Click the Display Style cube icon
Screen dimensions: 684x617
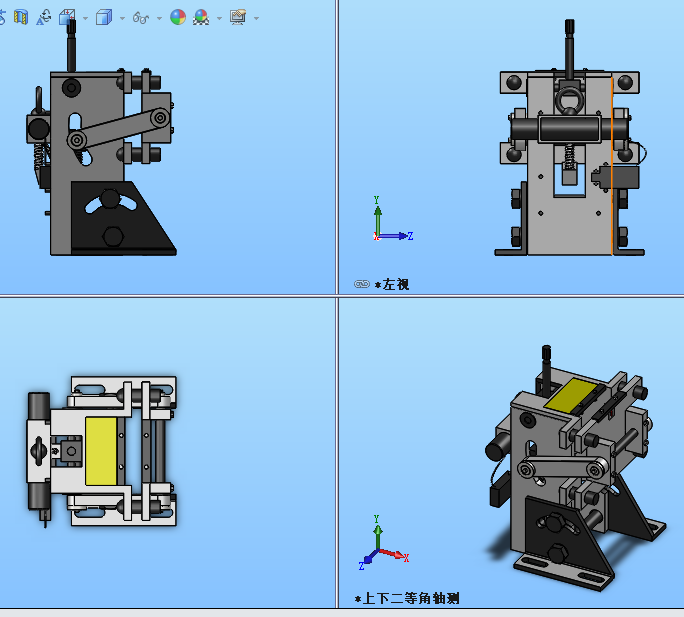[104, 17]
